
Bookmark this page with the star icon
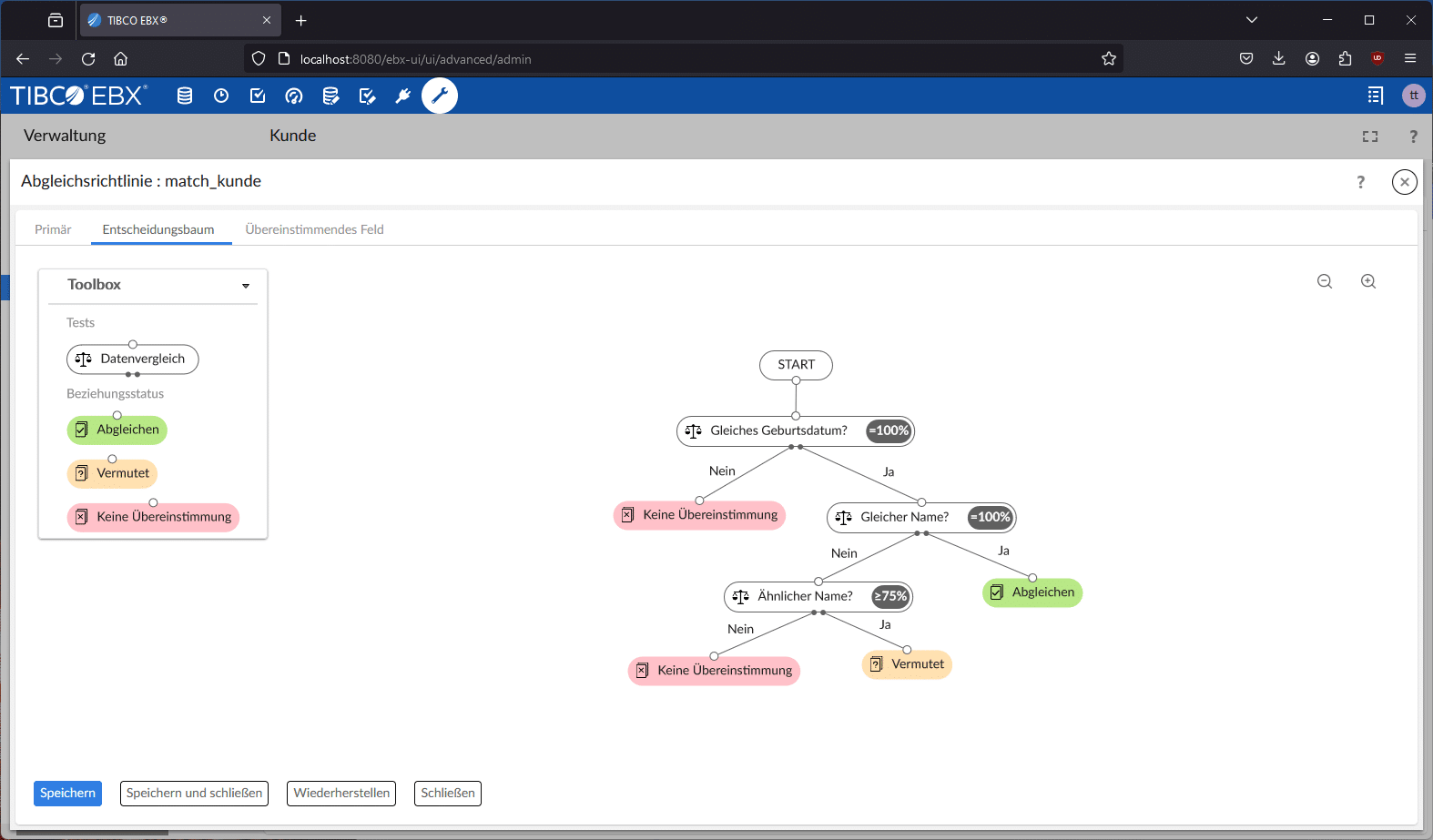tap(1108, 58)
